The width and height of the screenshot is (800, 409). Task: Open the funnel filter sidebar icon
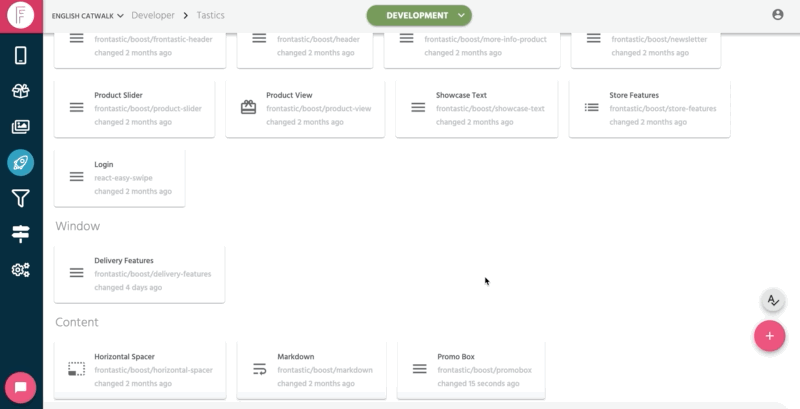pos(21,198)
